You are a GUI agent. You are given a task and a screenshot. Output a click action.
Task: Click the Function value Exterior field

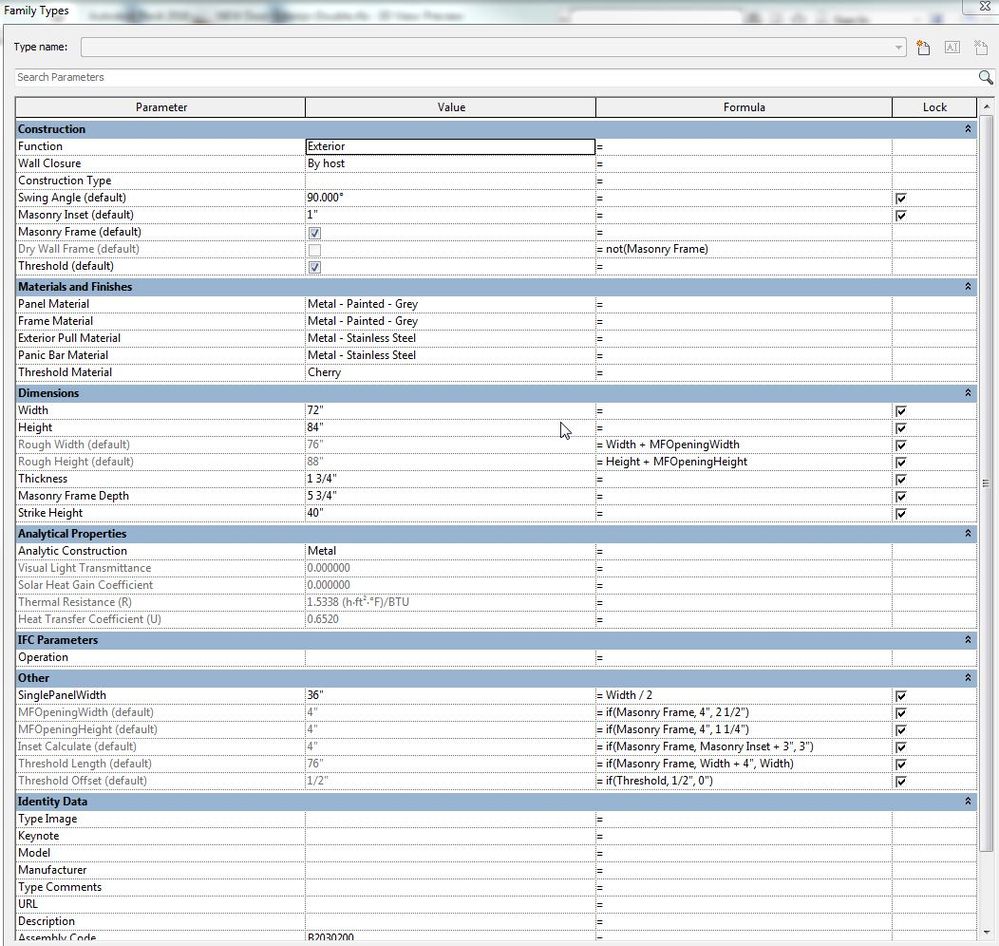click(x=450, y=147)
